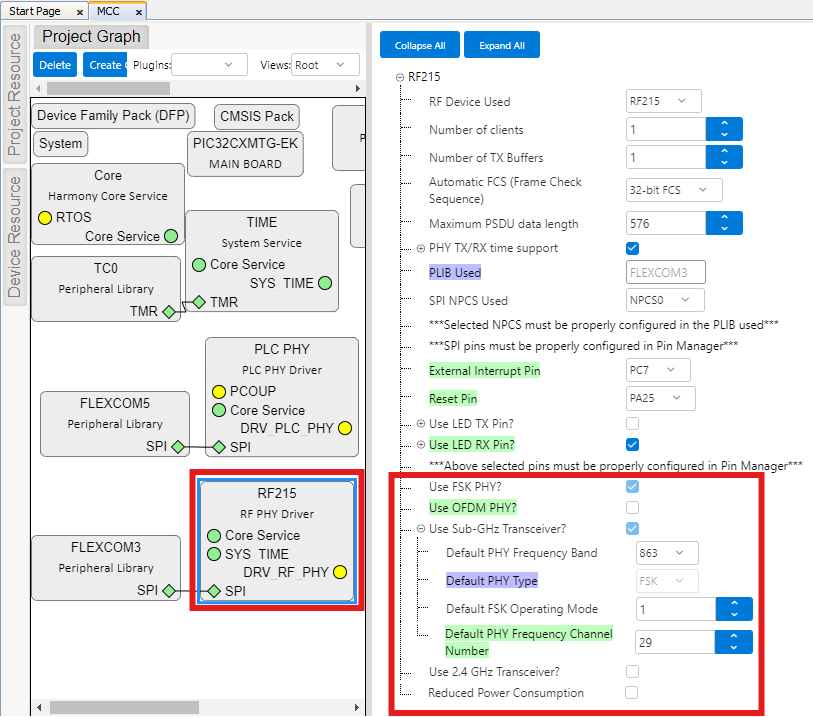Click yellow DRV_RF_PHY capability circle
Screen dimensions: 813x717
coord(340,572)
